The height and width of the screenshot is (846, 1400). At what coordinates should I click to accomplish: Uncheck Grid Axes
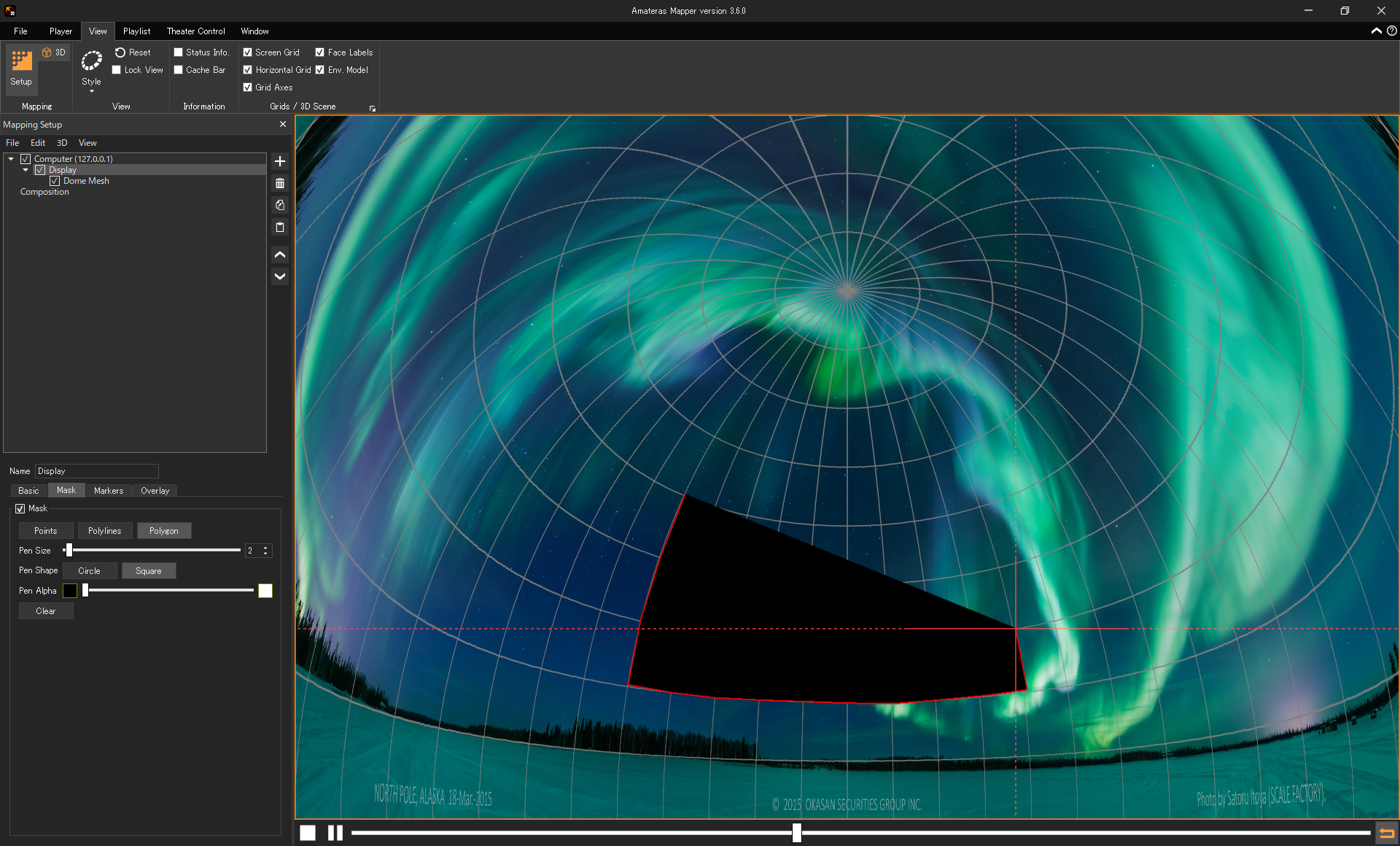(x=247, y=88)
